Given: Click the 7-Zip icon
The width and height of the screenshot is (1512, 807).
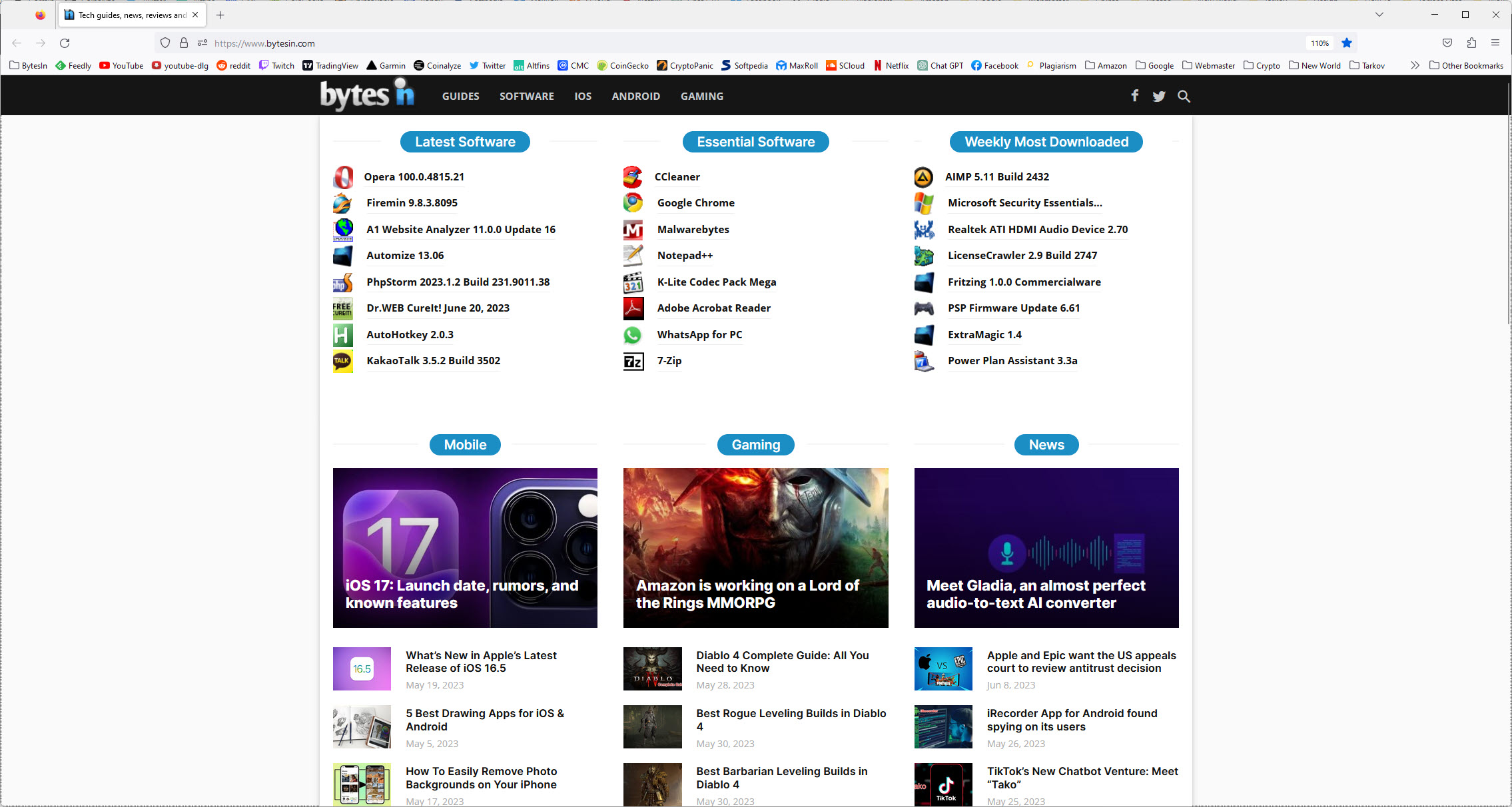Looking at the screenshot, I should click(x=633, y=361).
